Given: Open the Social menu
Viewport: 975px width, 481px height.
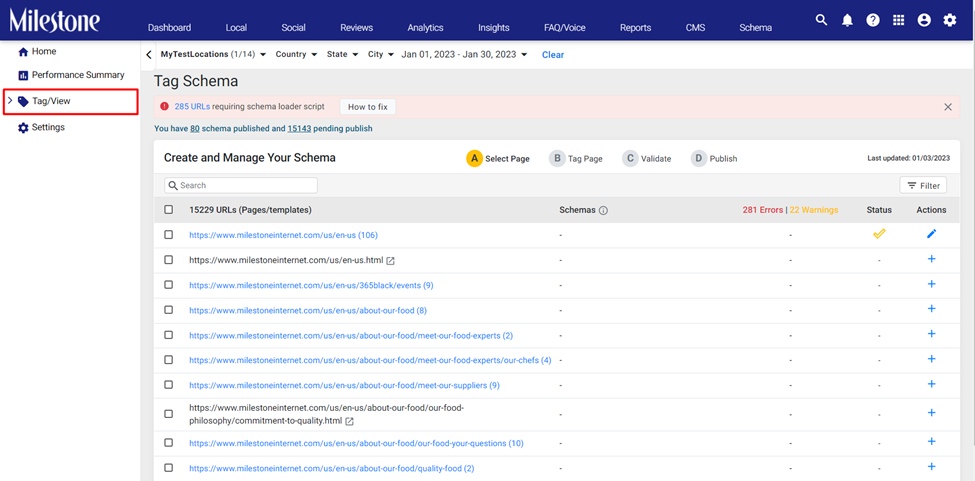Looking at the screenshot, I should [293, 27].
